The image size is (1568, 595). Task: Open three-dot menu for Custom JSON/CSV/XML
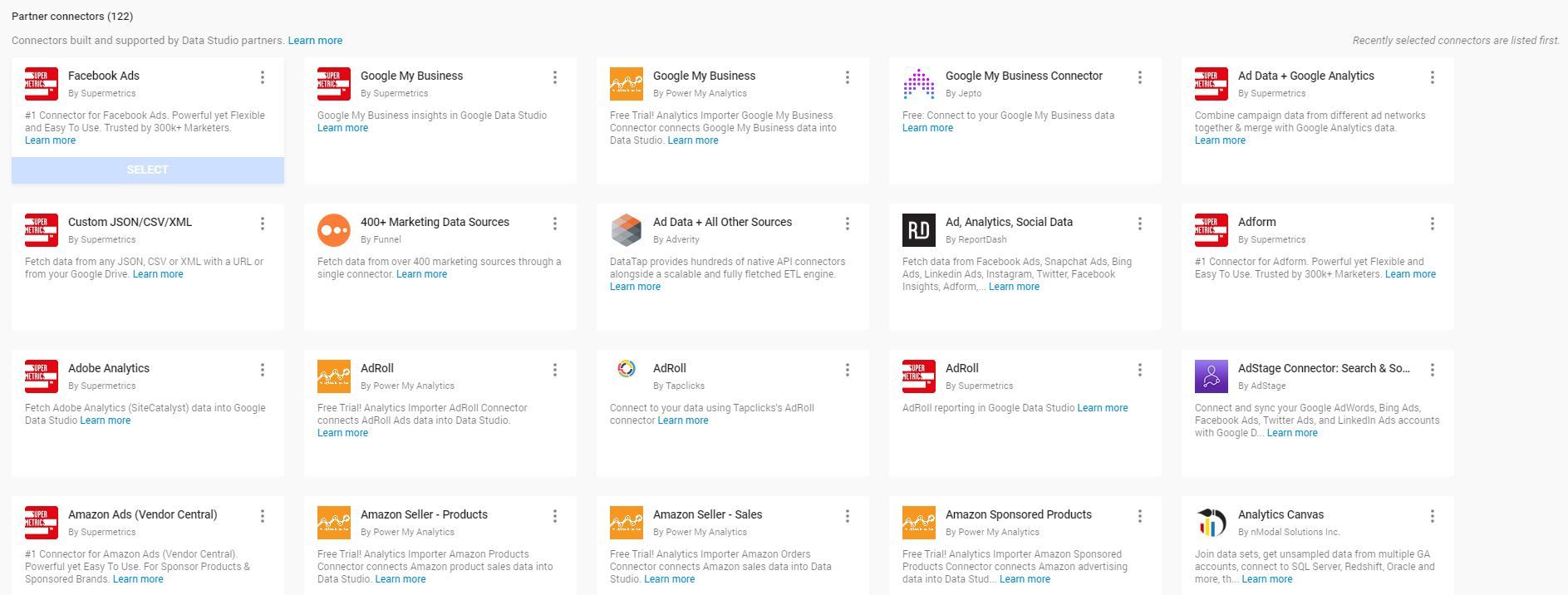(x=263, y=224)
